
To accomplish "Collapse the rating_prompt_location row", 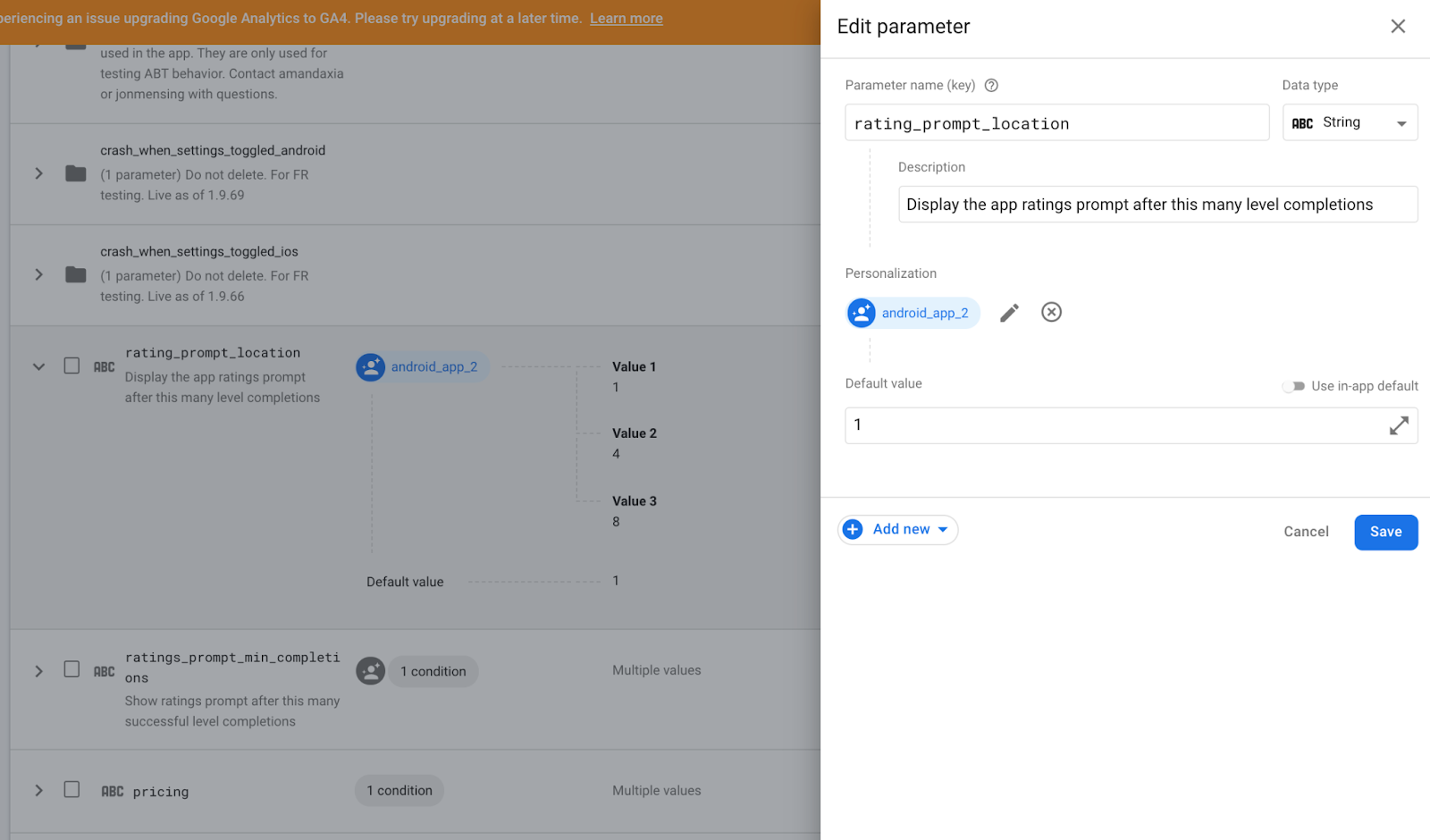I will (38, 366).
